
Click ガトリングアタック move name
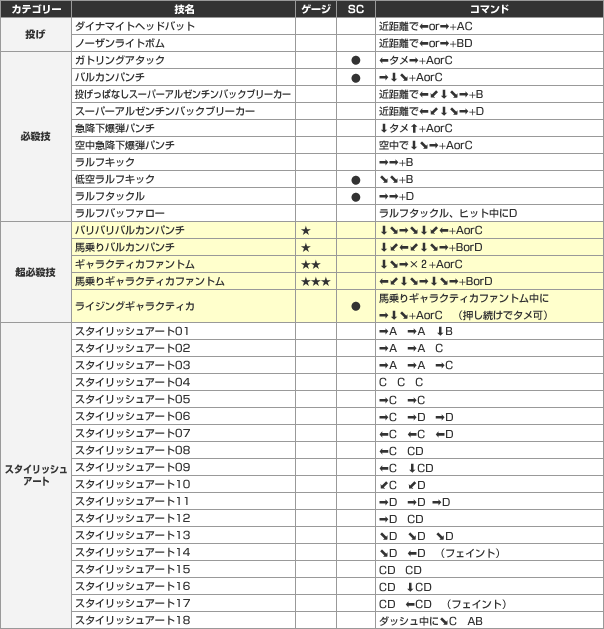[x=120, y=60]
